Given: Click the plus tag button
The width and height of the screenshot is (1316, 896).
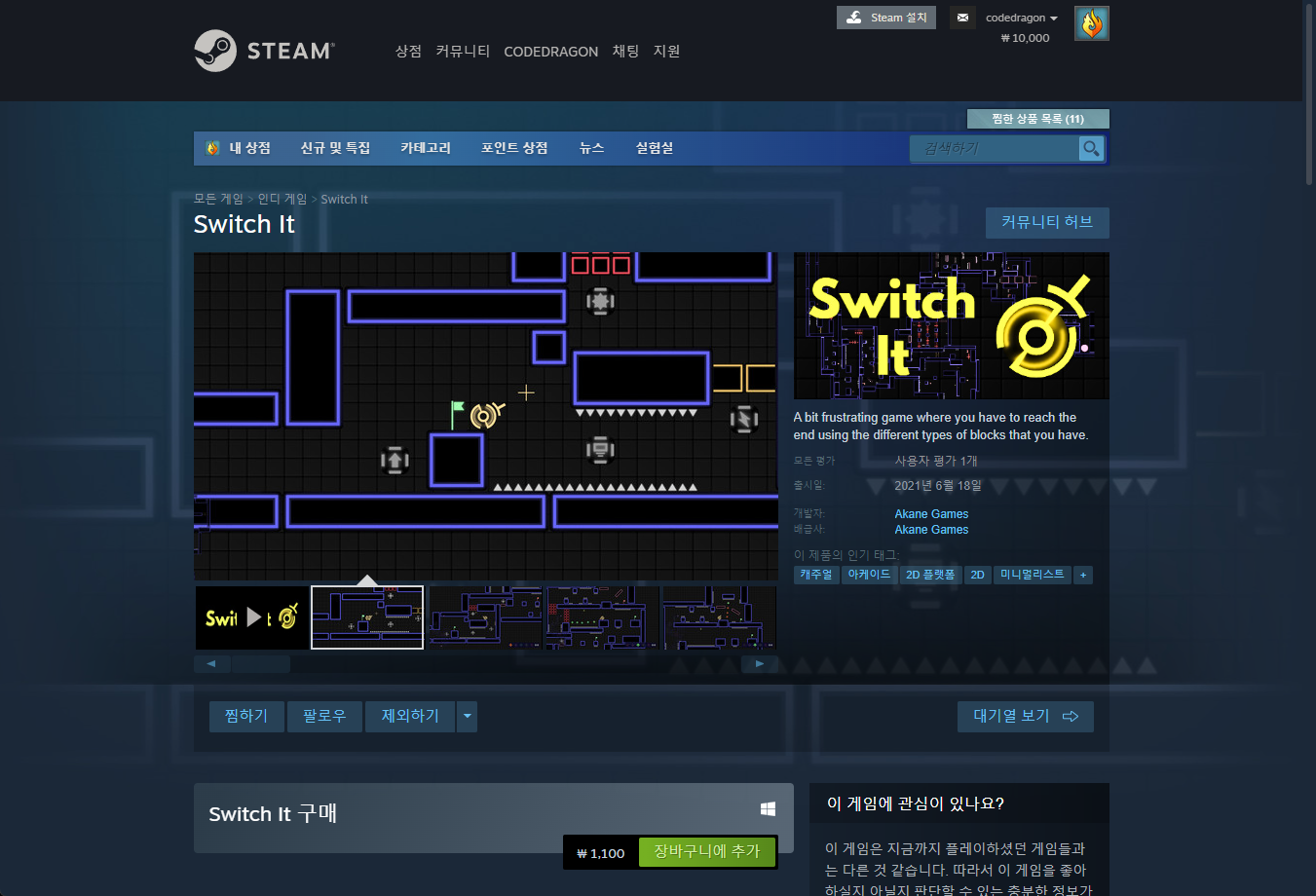Looking at the screenshot, I should click(1082, 575).
